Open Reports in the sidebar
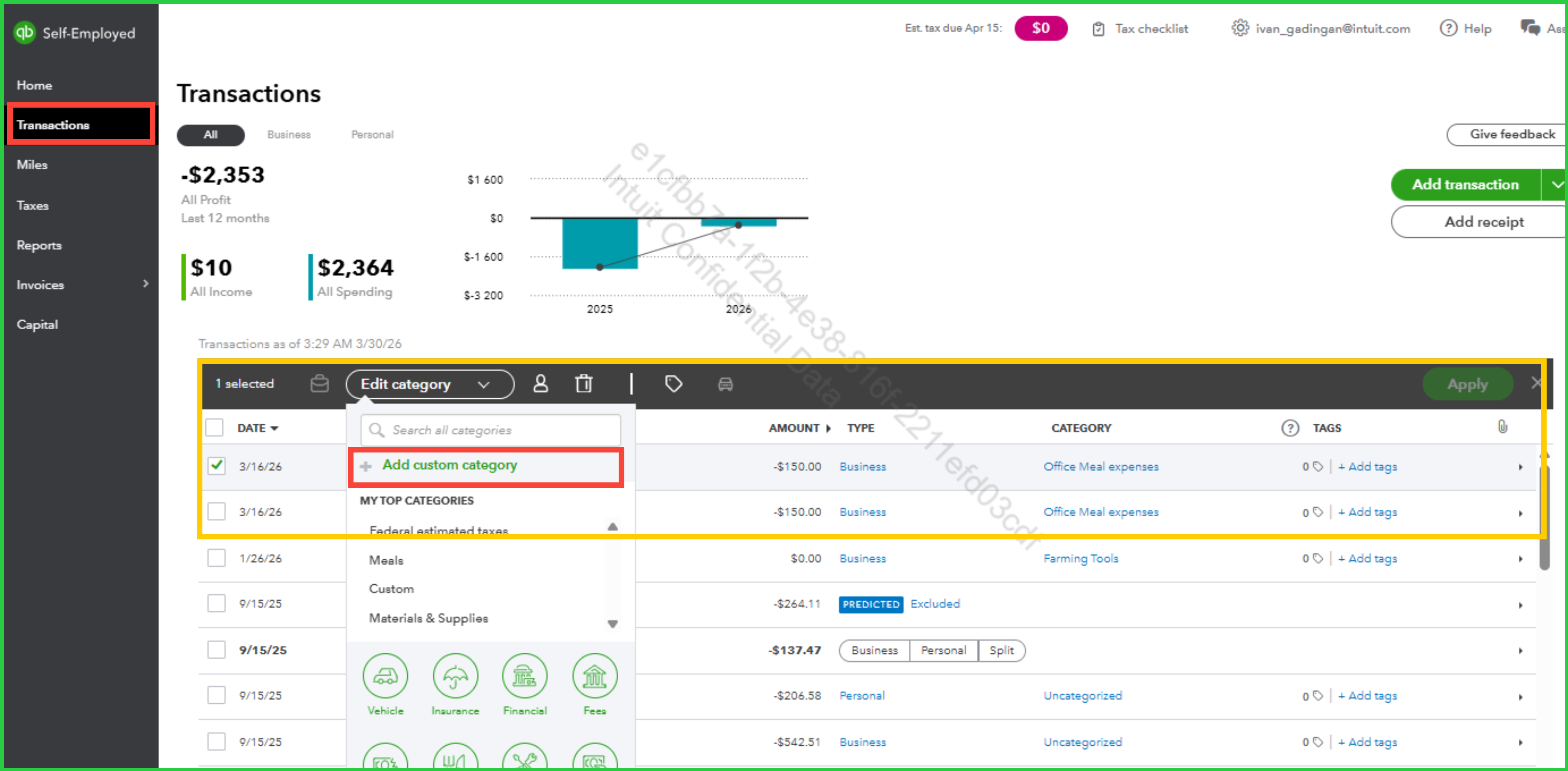 [39, 245]
